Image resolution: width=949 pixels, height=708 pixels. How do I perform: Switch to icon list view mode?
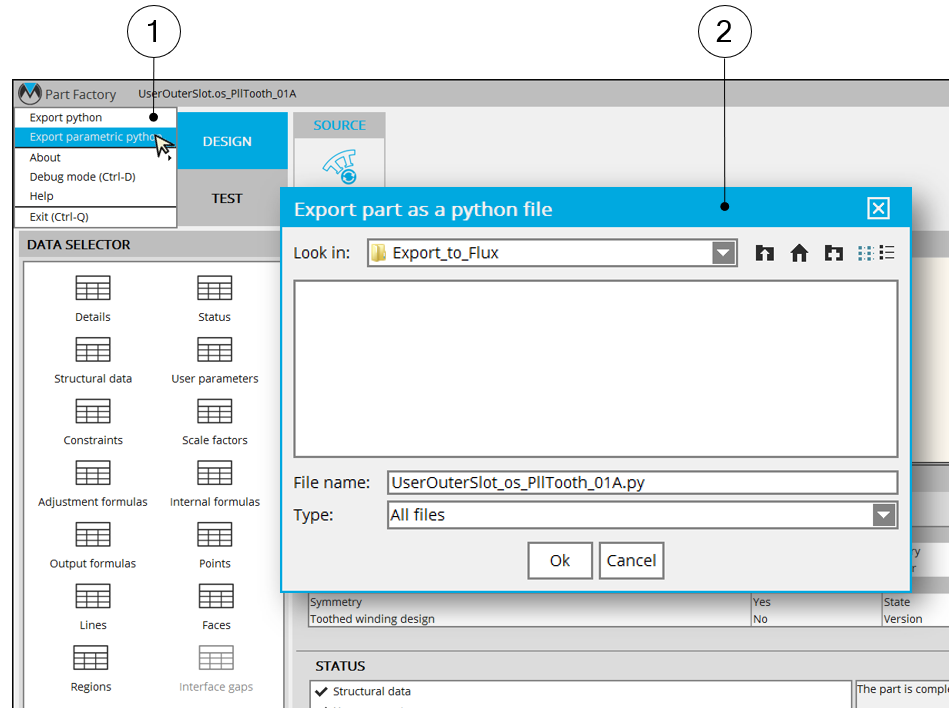(x=866, y=253)
